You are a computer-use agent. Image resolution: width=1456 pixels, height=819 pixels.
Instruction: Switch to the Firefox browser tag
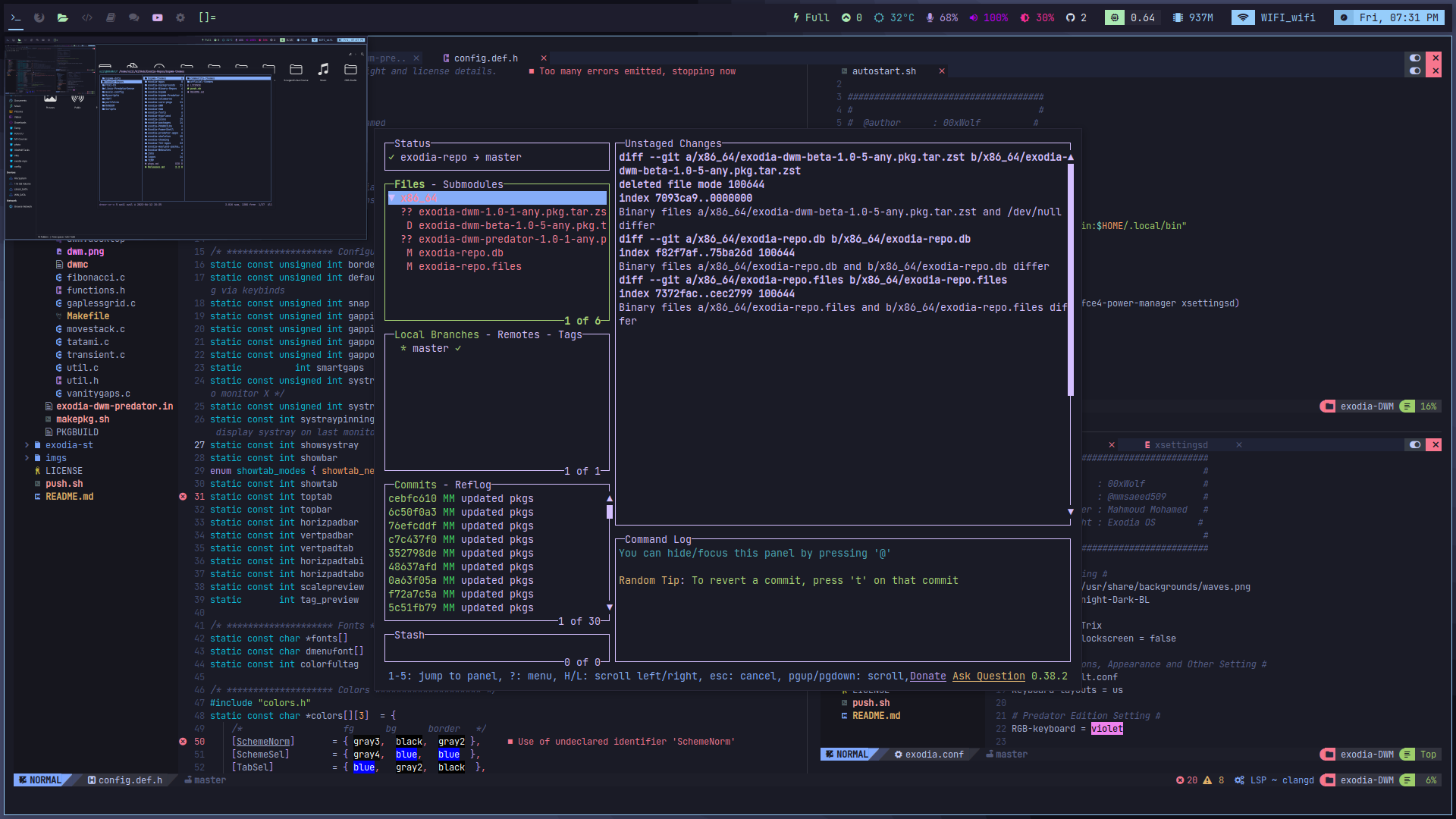39,17
